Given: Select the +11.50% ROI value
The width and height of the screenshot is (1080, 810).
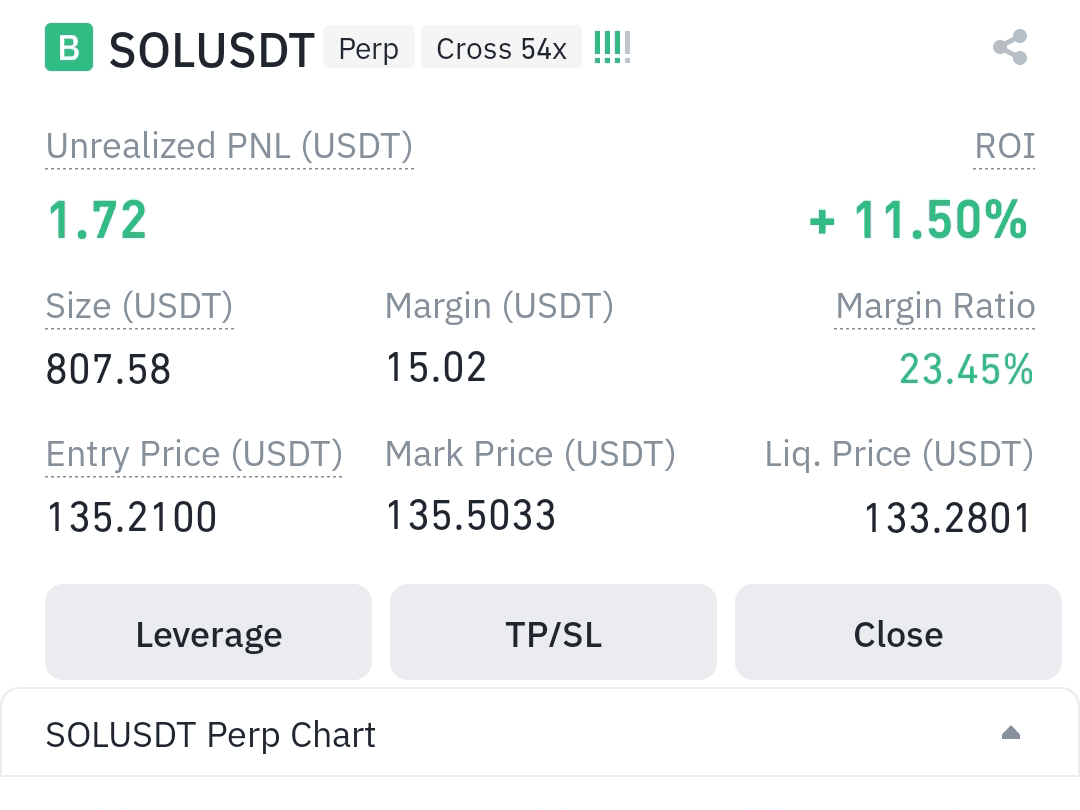Looking at the screenshot, I should coord(918,220).
